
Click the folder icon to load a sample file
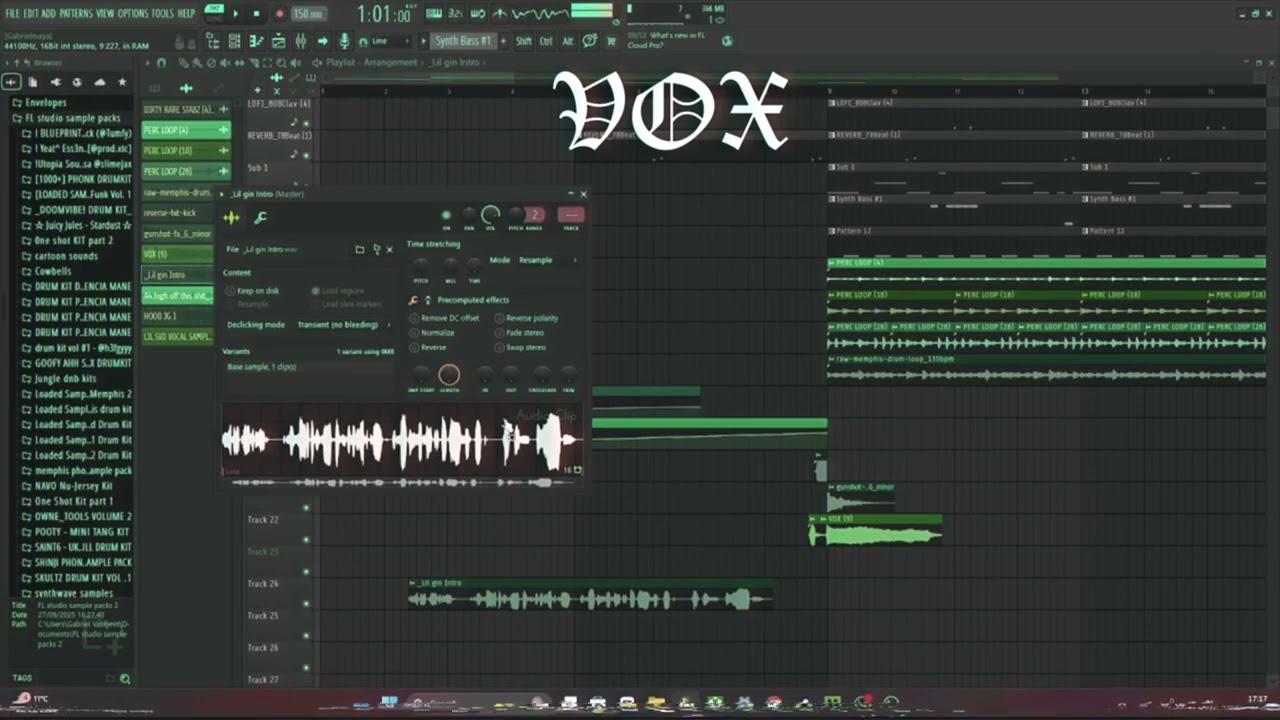[x=360, y=249]
